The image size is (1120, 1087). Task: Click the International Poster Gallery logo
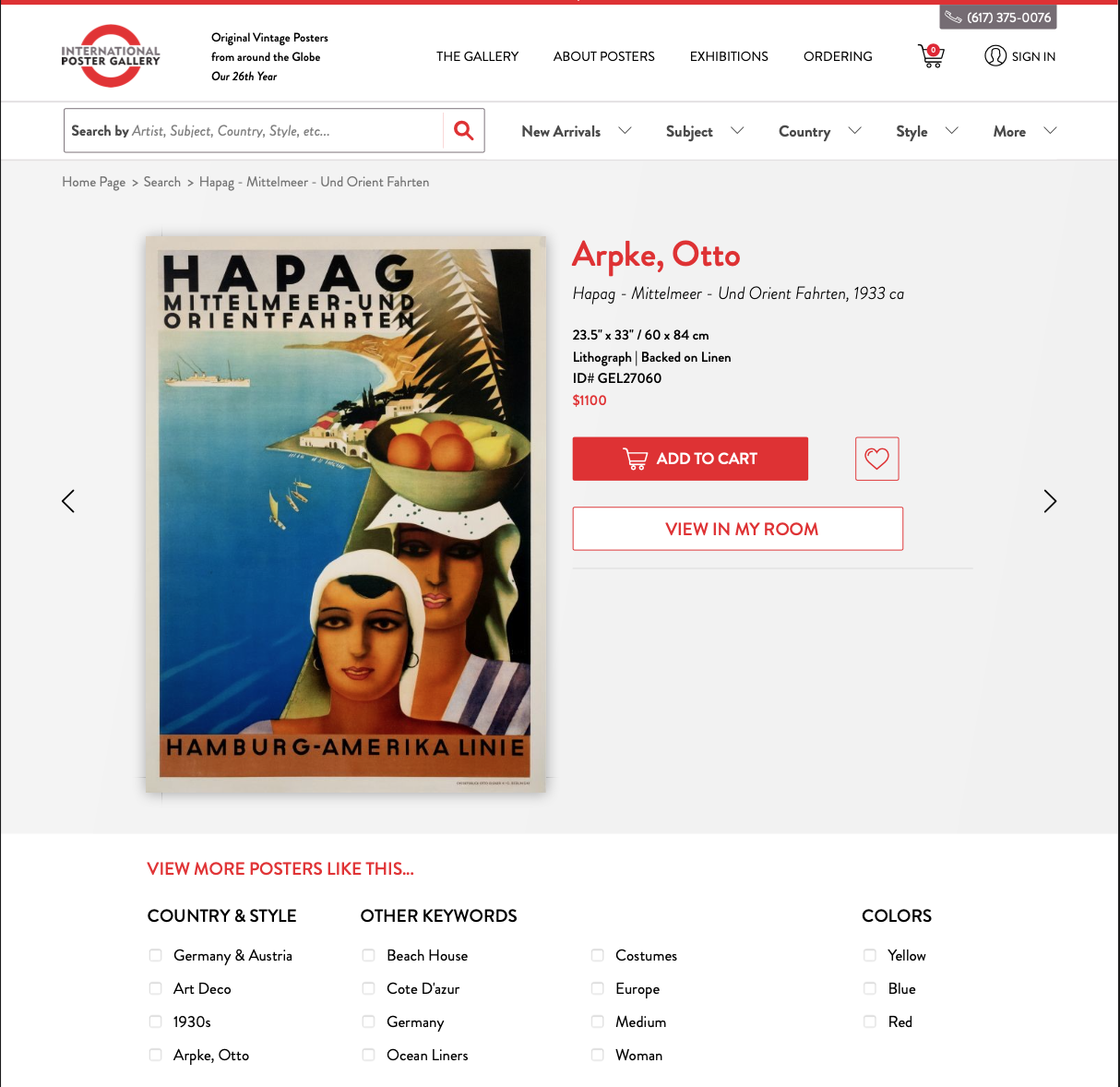point(111,56)
